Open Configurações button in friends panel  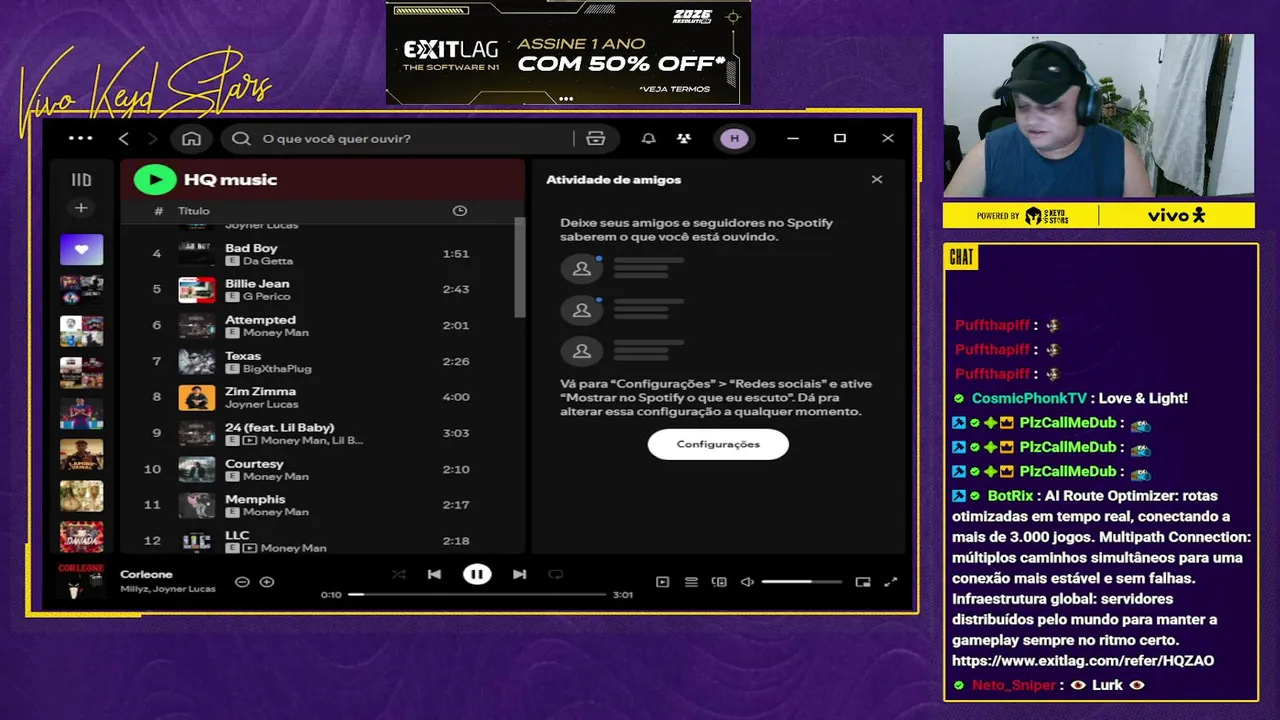pyautogui.click(x=718, y=444)
